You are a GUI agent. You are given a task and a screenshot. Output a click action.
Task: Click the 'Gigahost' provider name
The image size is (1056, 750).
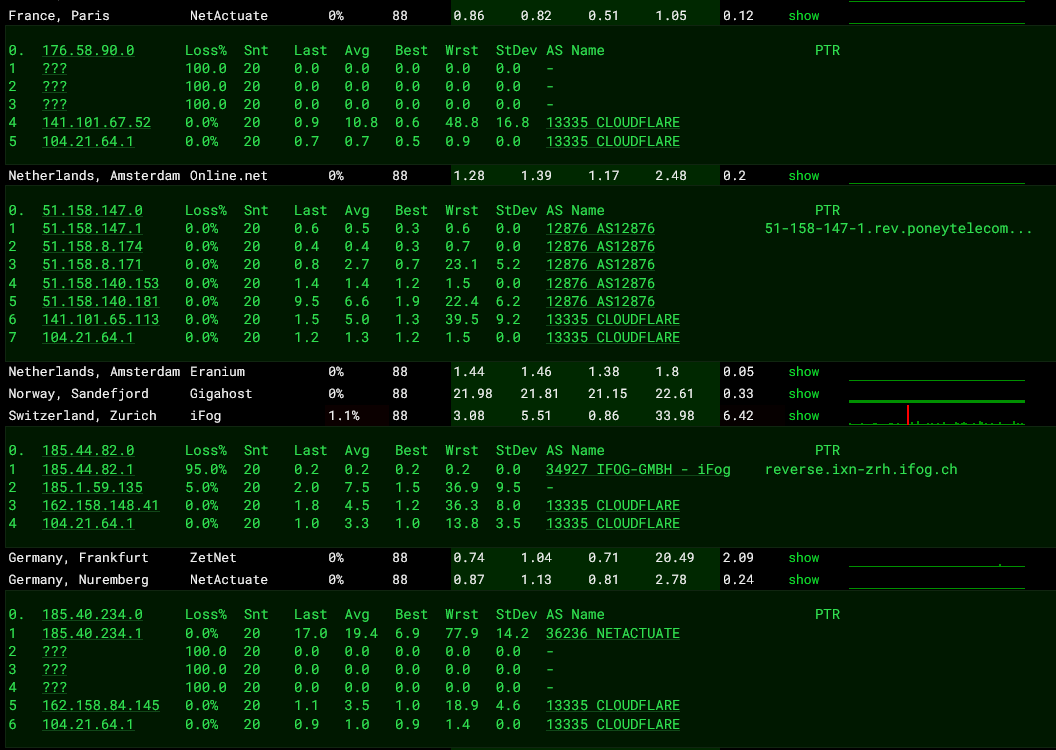pos(221,394)
